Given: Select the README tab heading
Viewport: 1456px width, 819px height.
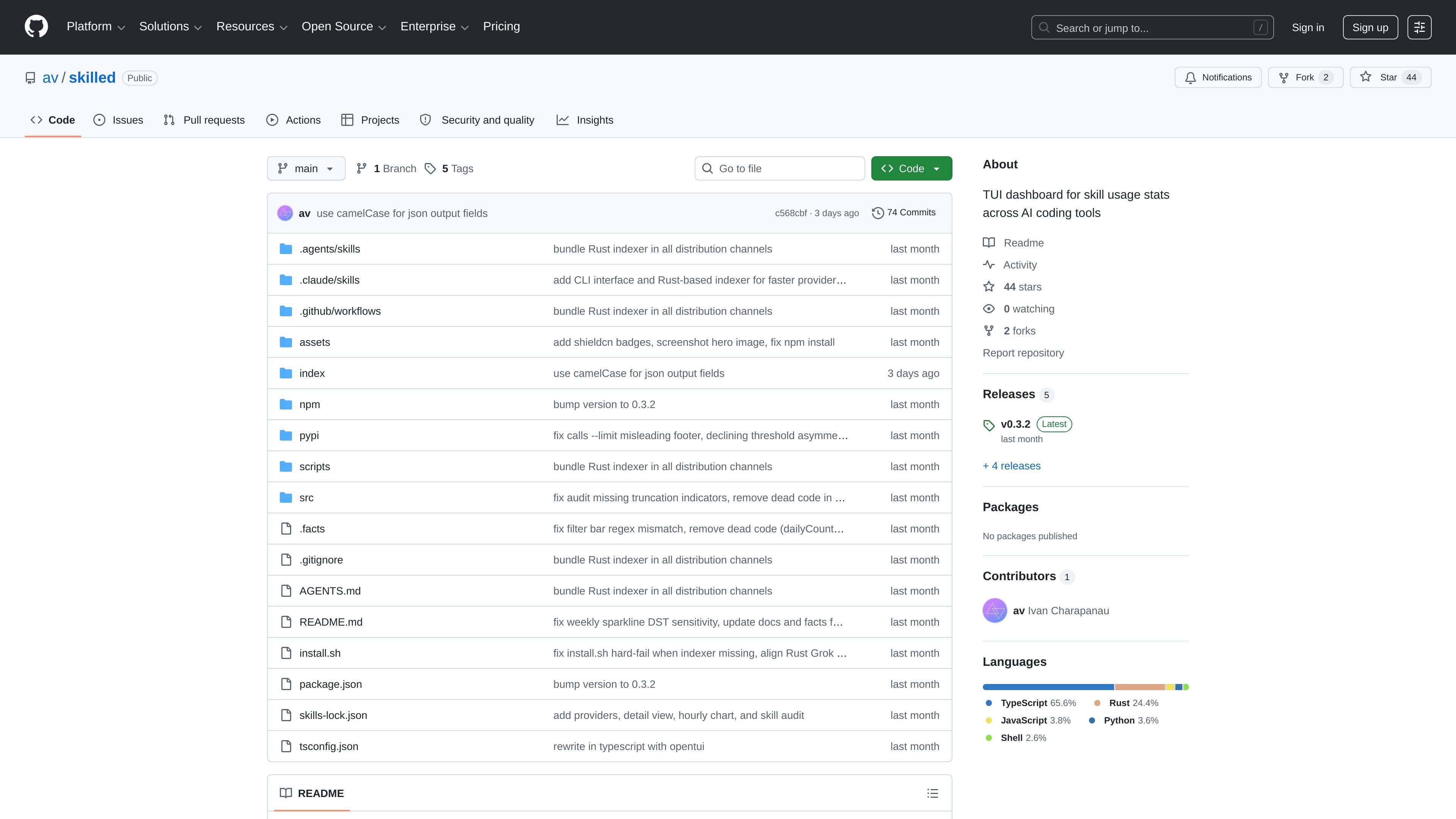Looking at the screenshot, I should (x=311, y=793).
